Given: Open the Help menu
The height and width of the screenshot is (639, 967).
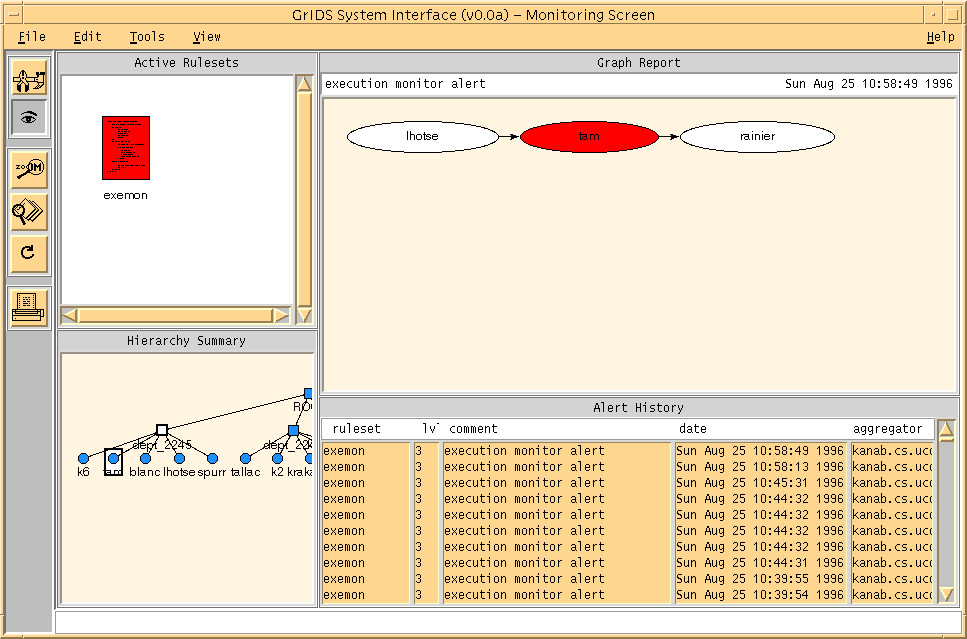Looking at the screenshot, I should coord(940,37).
